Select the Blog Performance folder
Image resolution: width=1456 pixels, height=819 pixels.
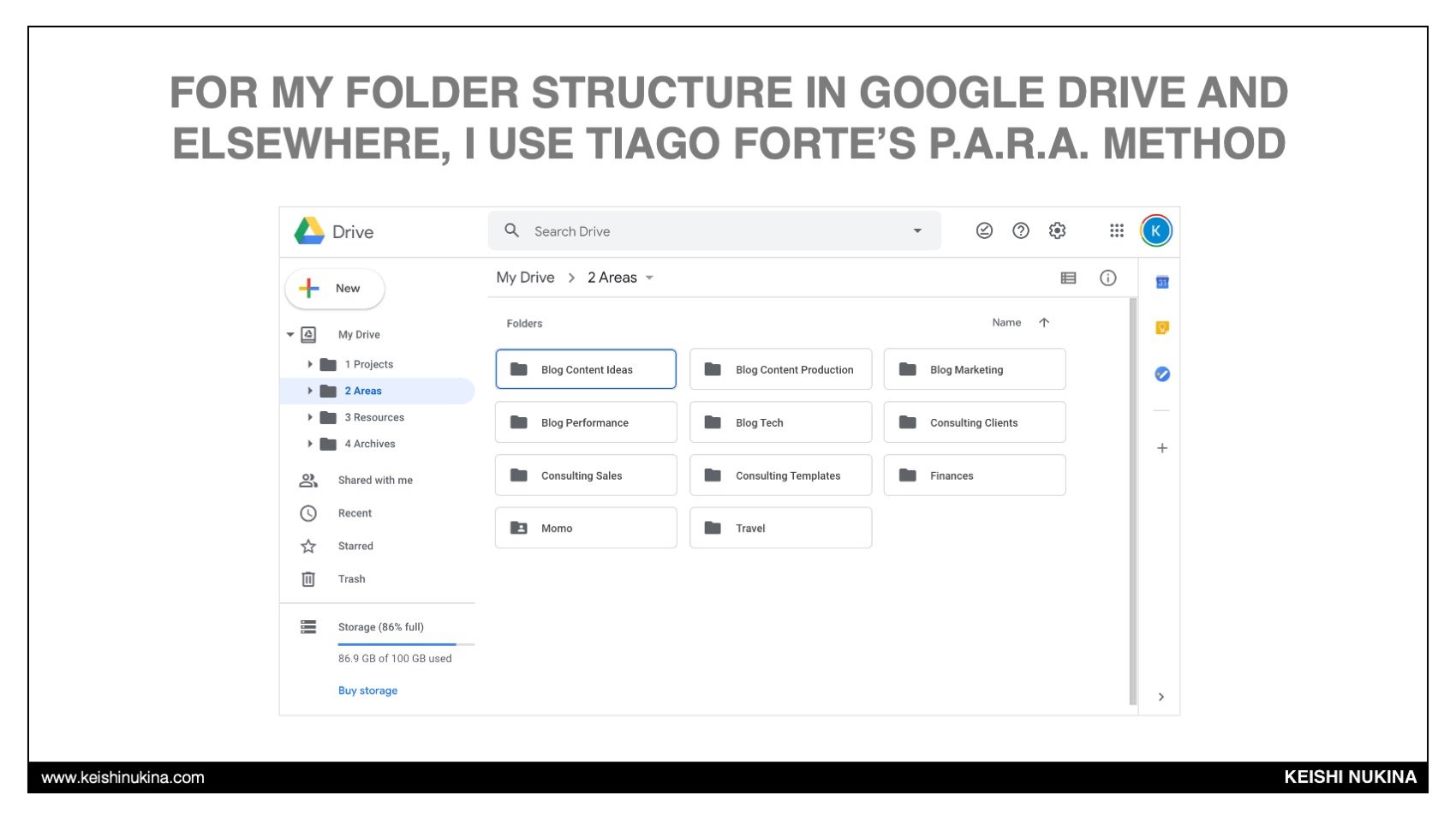click(586, 422)
